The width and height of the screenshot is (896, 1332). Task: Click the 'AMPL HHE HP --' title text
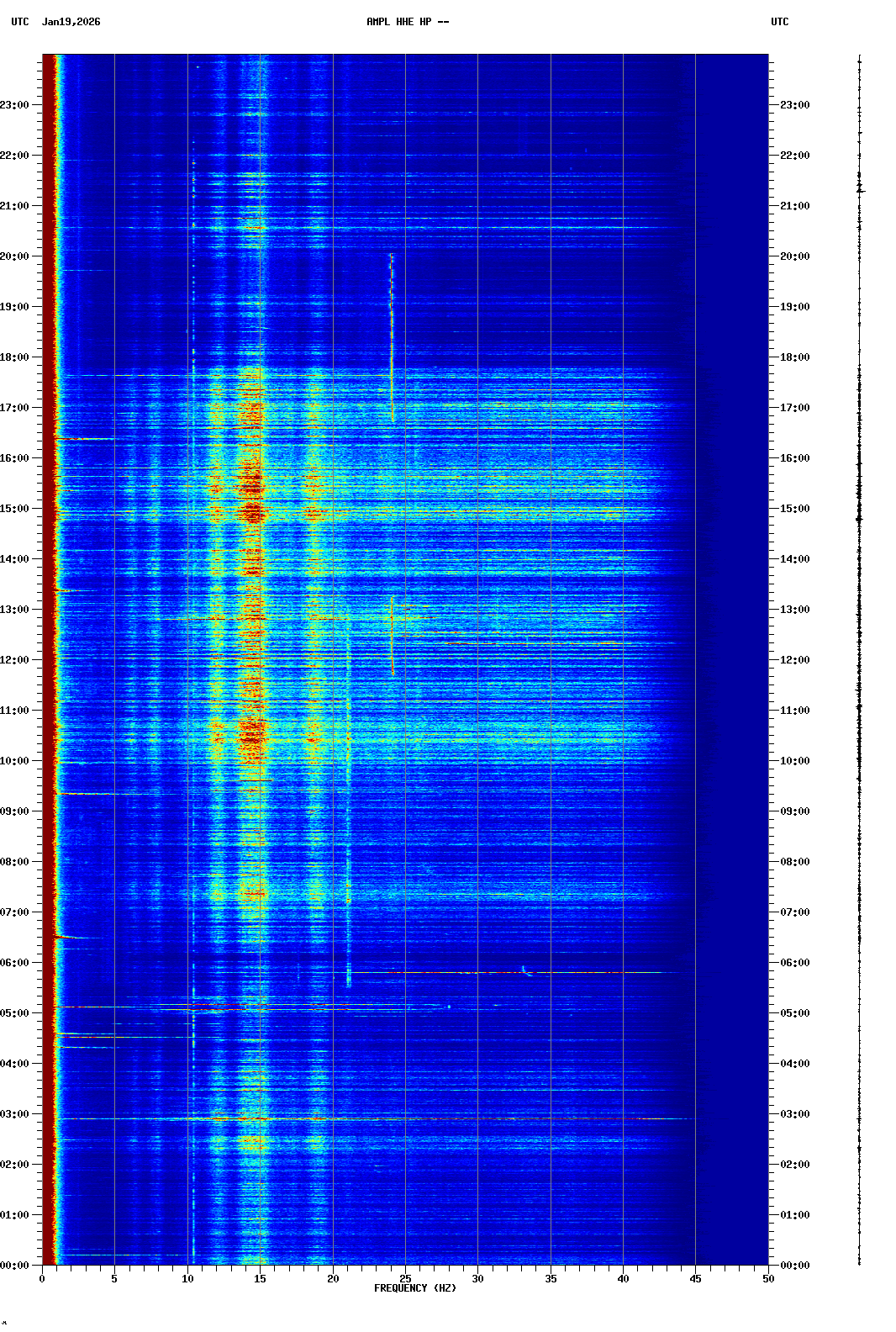click(x=408, y=22)
